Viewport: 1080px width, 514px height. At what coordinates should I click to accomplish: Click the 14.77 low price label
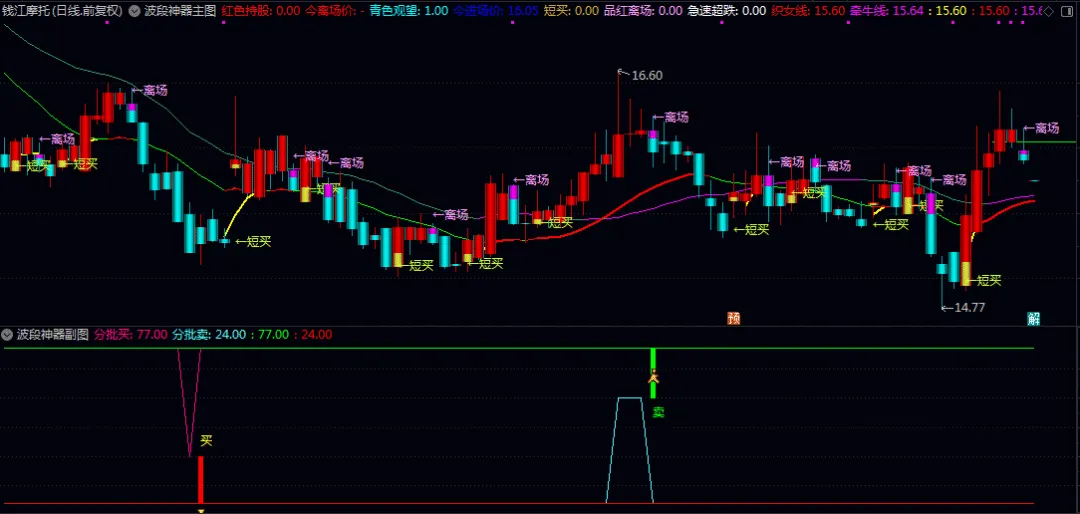point(969,307)
